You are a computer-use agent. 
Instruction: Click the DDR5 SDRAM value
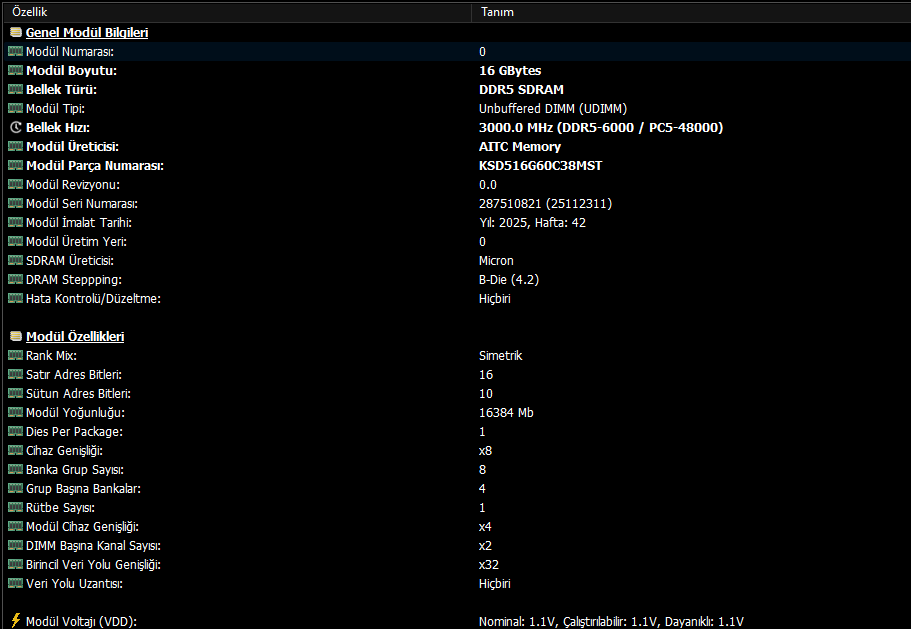(521, 89)
